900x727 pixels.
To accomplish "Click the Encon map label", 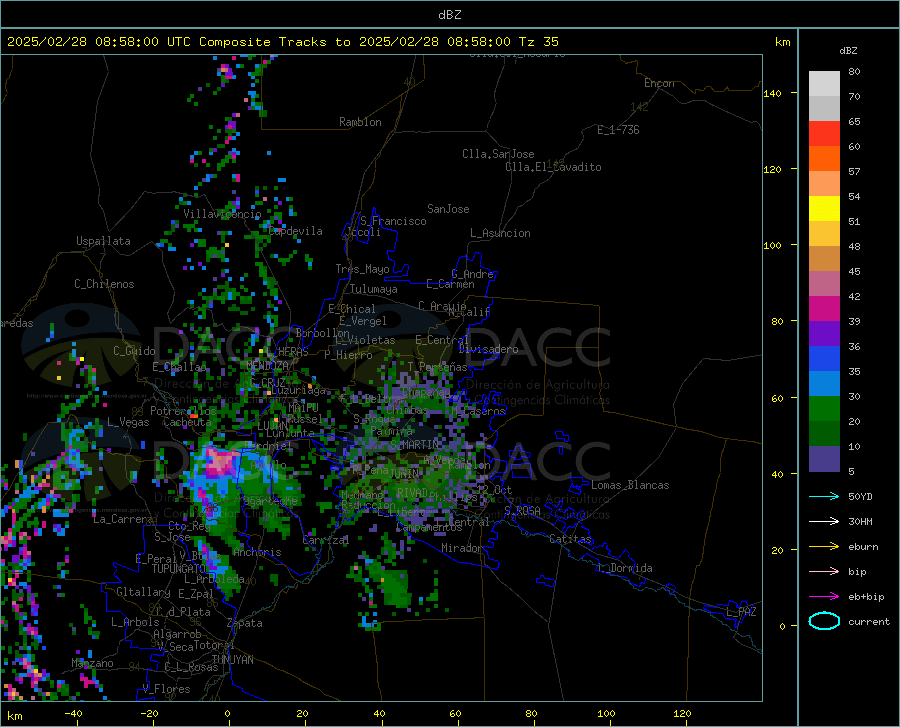I will pyautogui.click(x=659, y=83).
